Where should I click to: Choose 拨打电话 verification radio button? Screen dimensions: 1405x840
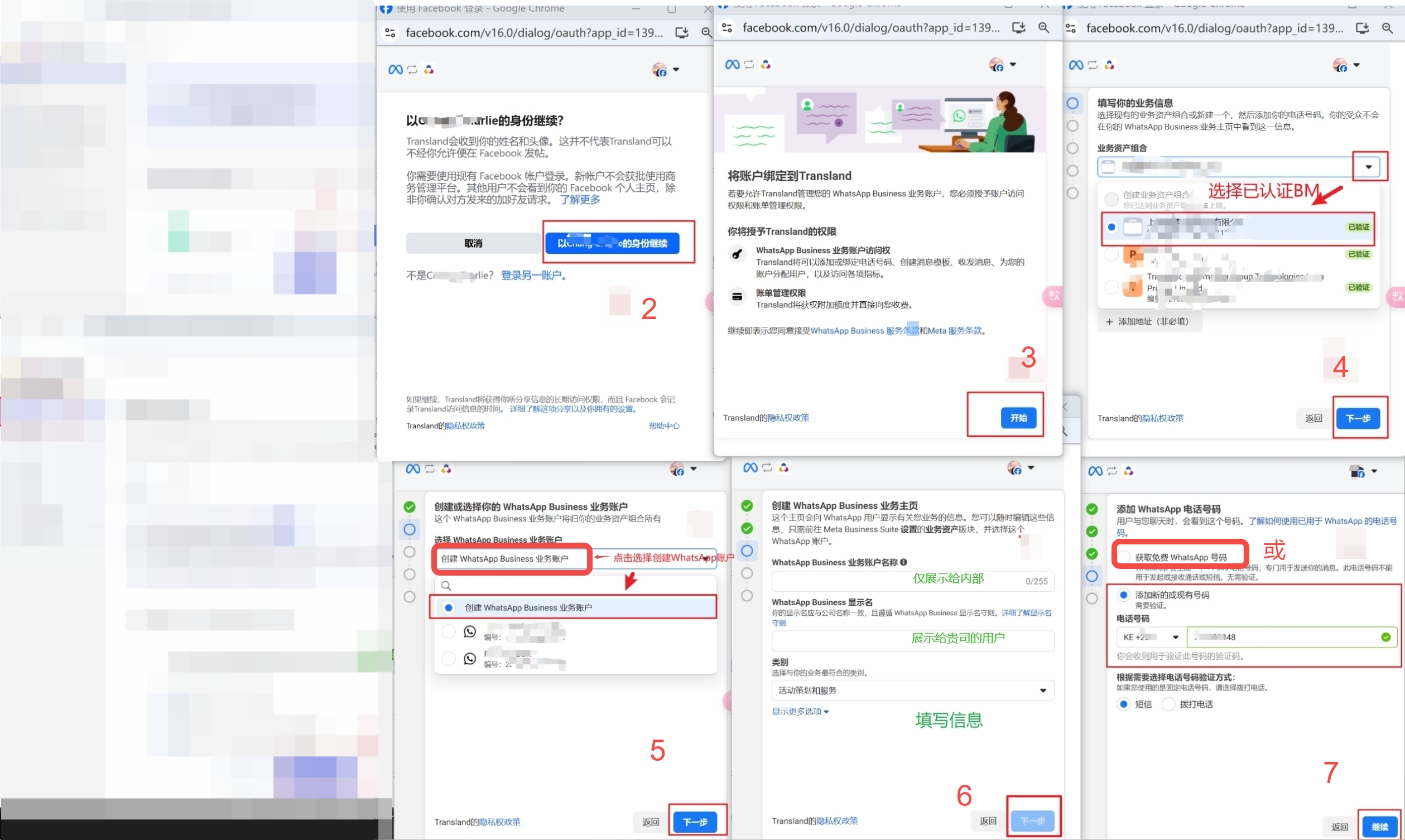point(1168,704)
